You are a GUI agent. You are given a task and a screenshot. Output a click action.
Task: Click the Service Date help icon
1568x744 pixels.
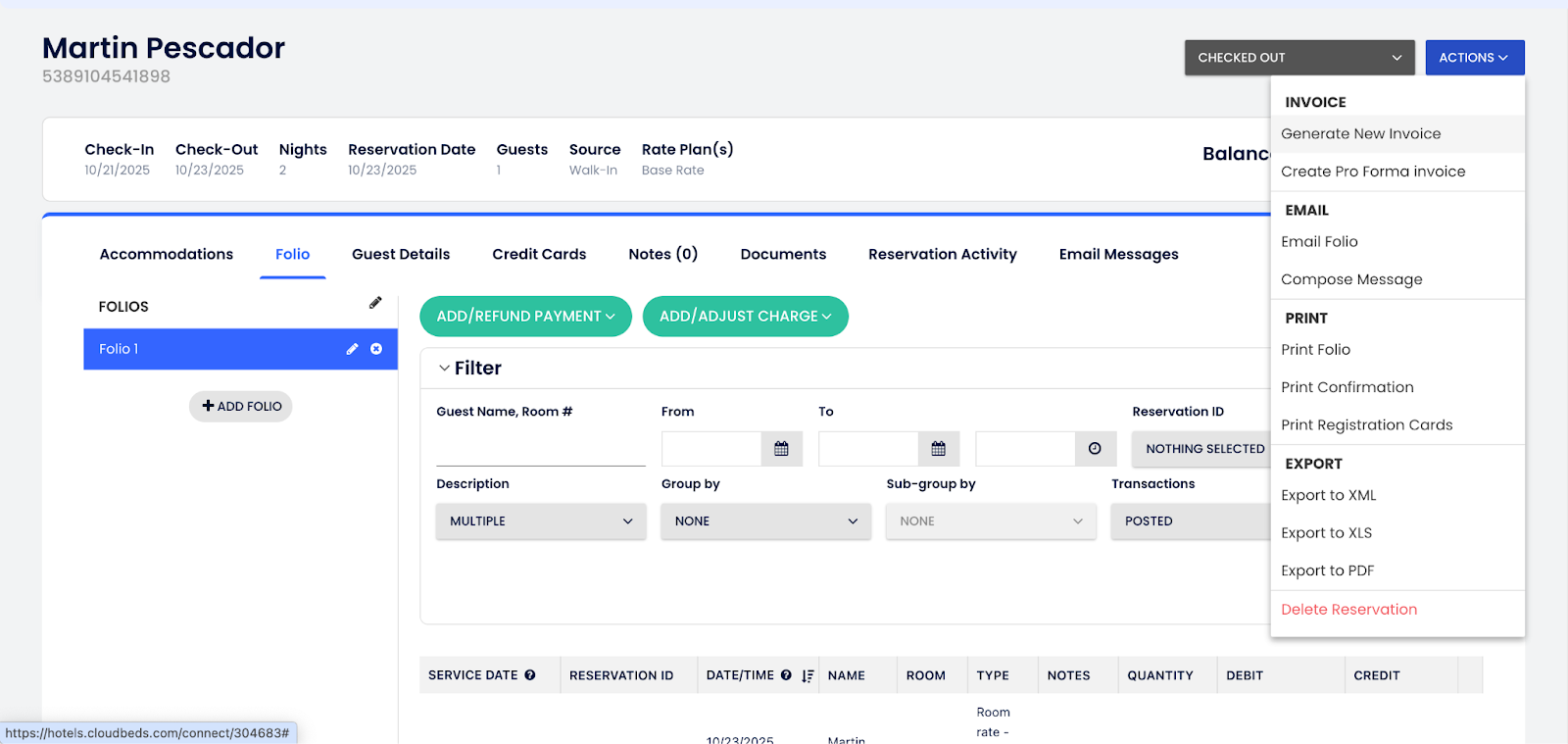click(530, 675)
